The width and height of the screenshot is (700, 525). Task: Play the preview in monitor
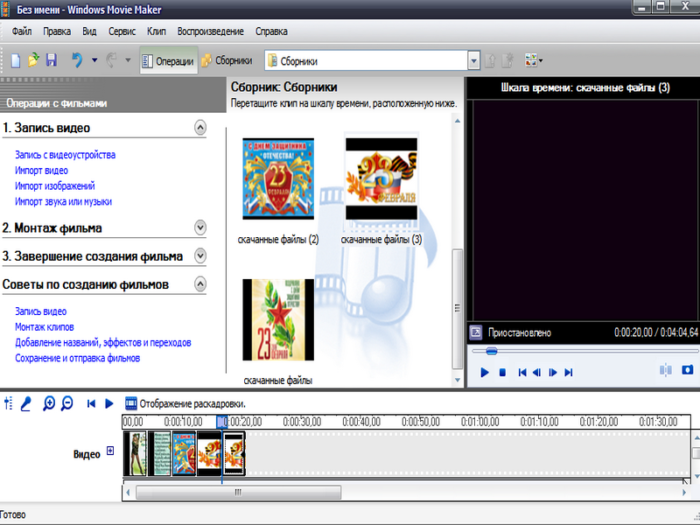[x=485, y=372]
